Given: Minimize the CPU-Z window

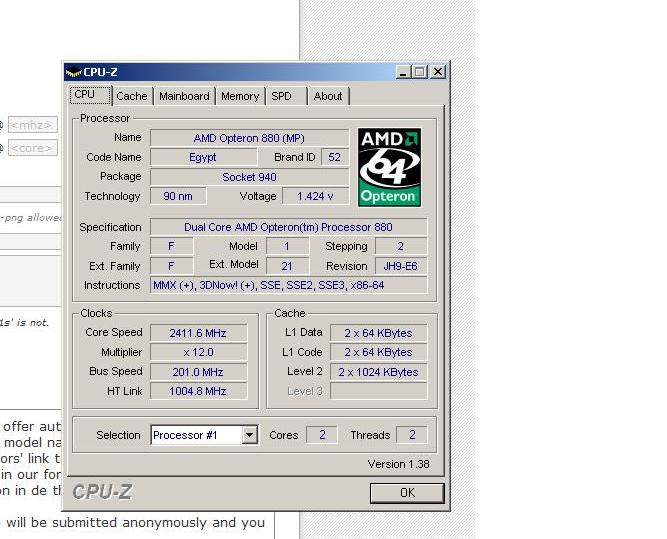Looking at the screenshot, I should [x=403, y=72].
